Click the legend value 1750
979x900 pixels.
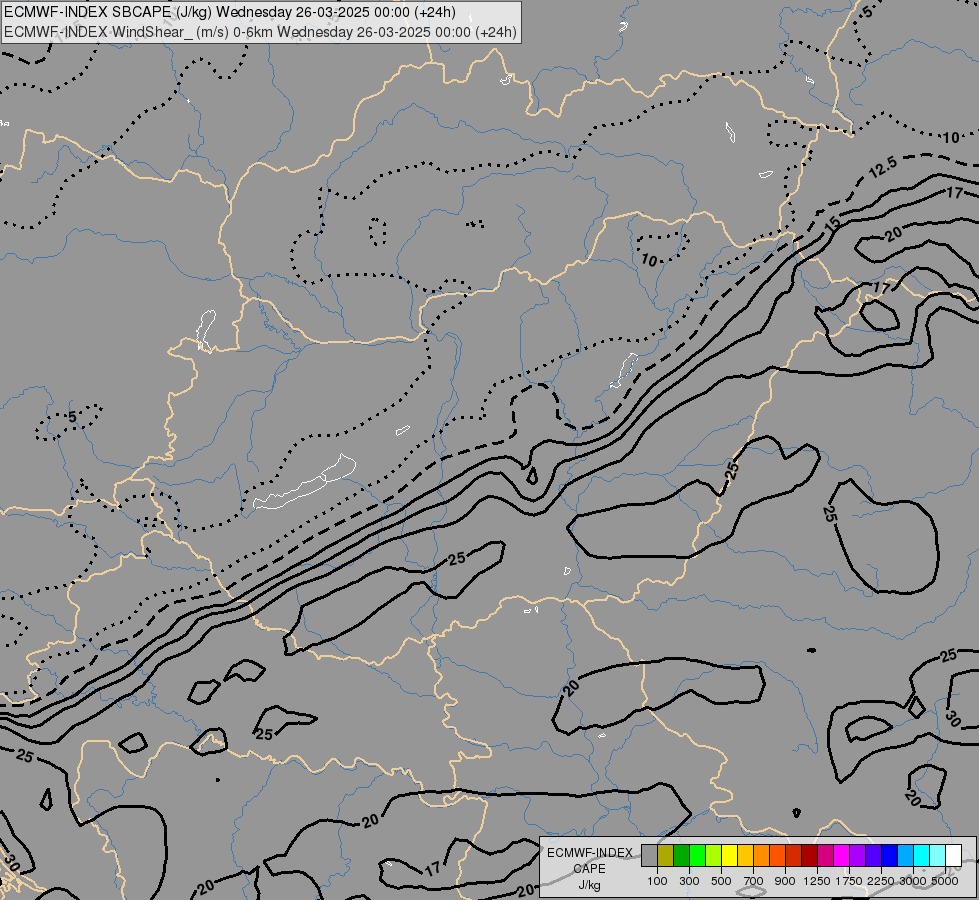pos(849,881)
